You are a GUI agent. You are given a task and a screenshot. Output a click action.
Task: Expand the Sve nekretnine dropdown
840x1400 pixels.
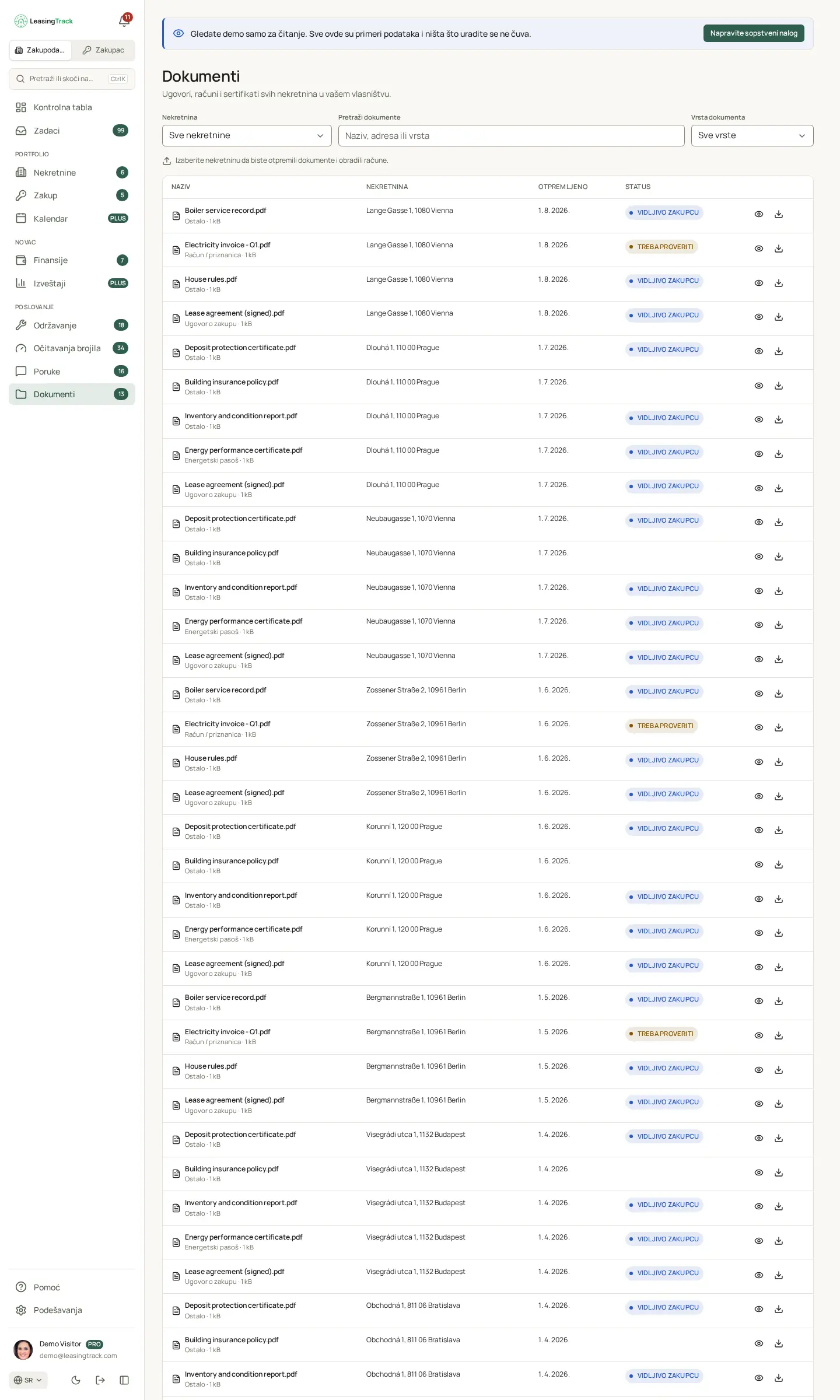point(247,135)
